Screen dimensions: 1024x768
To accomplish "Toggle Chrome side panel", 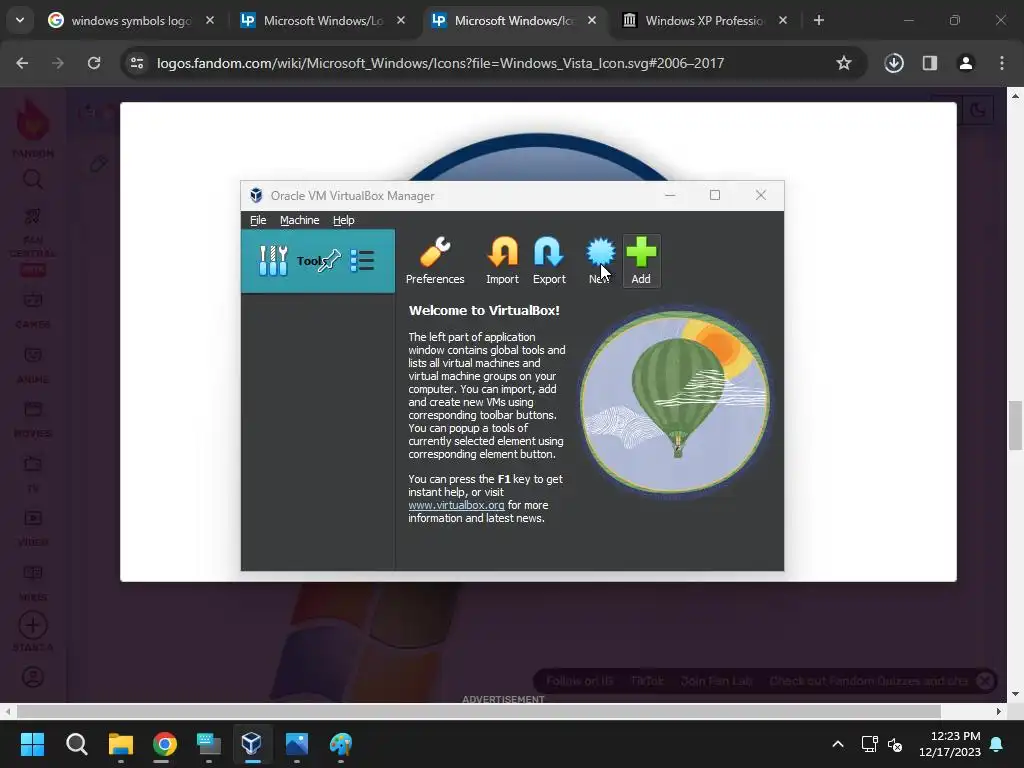I will click(x=930, y=63).
